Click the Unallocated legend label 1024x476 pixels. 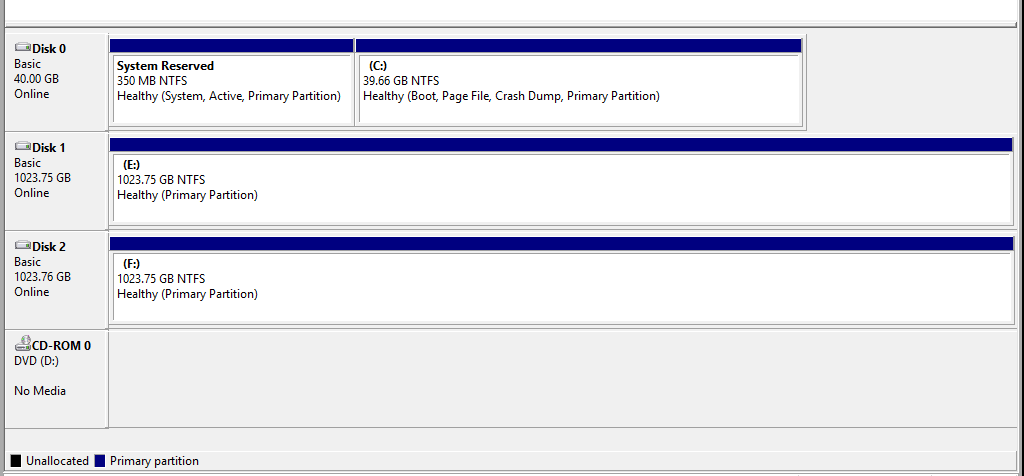pos(57,461)
